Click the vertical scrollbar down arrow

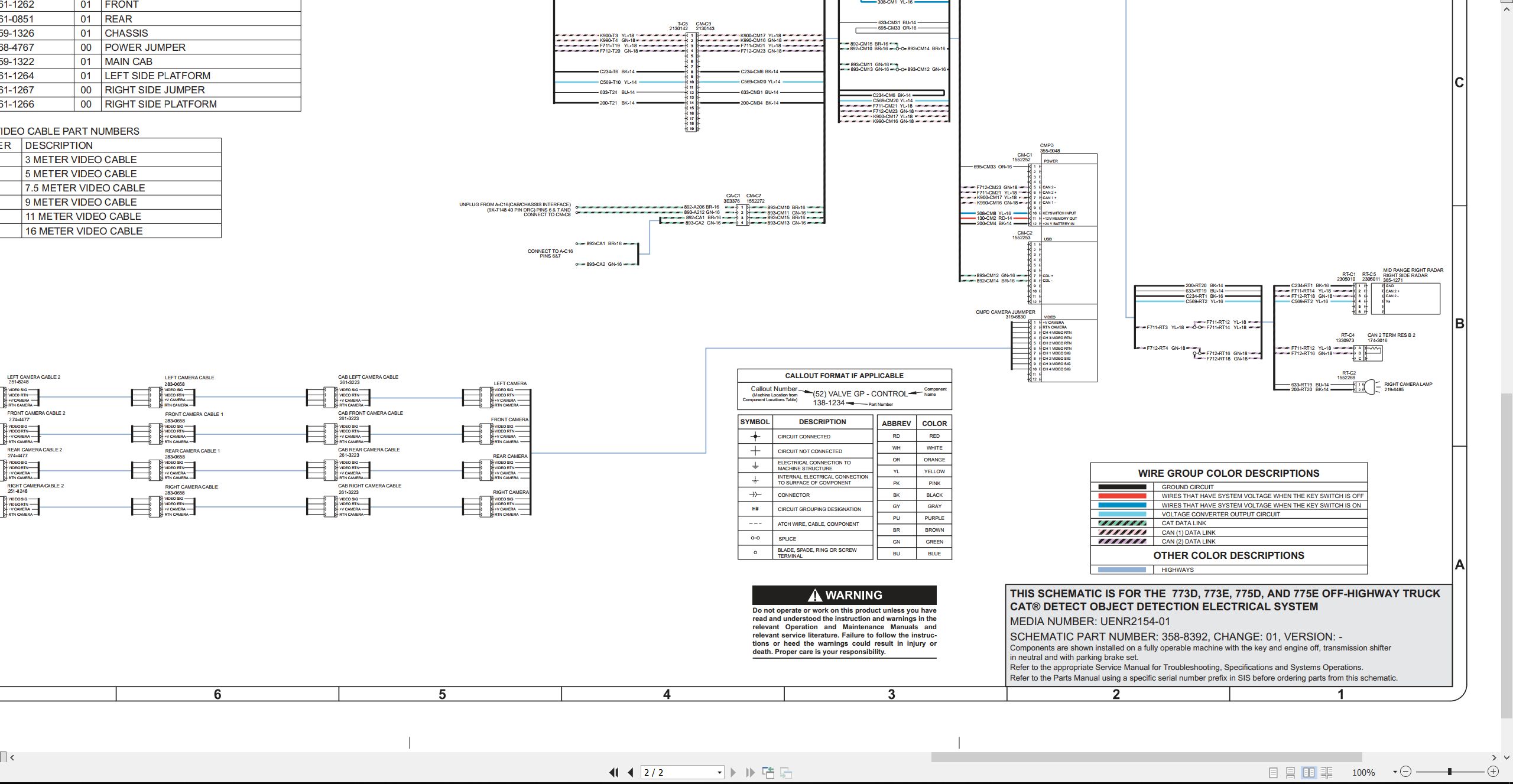tap(1507, 757)
